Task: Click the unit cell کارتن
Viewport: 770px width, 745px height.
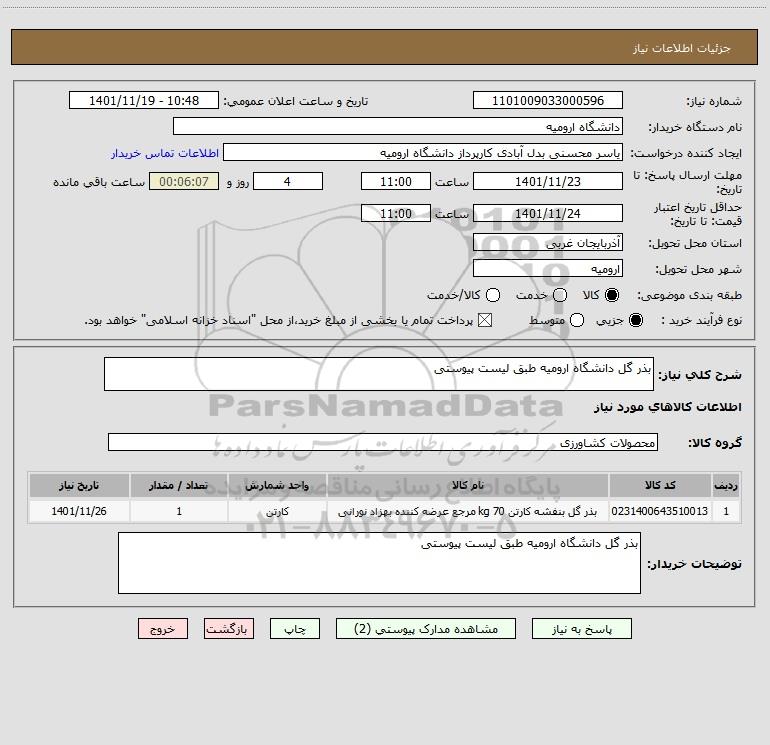Action: click(x=277, y=511)
